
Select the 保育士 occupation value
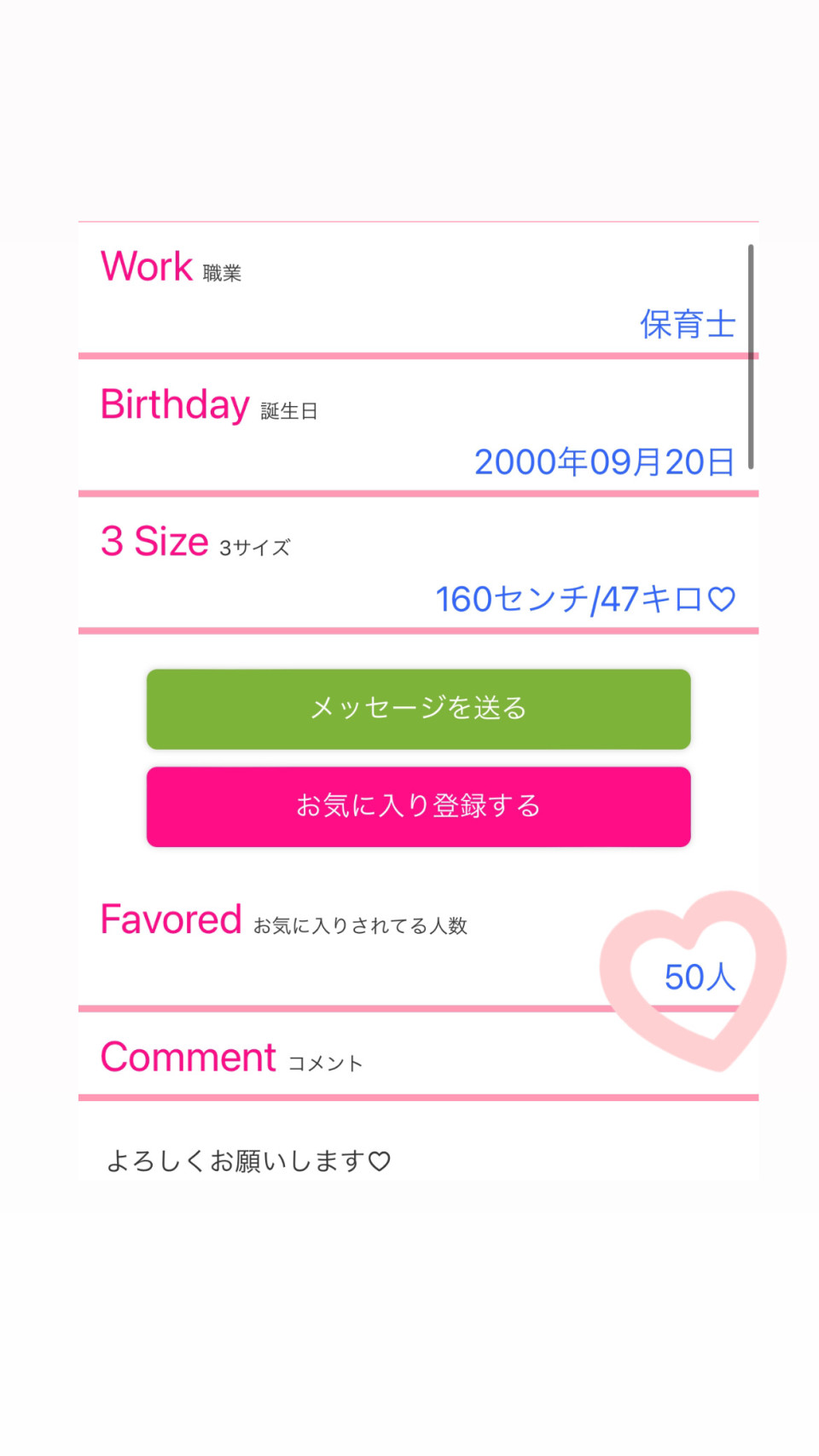[687, 325]
